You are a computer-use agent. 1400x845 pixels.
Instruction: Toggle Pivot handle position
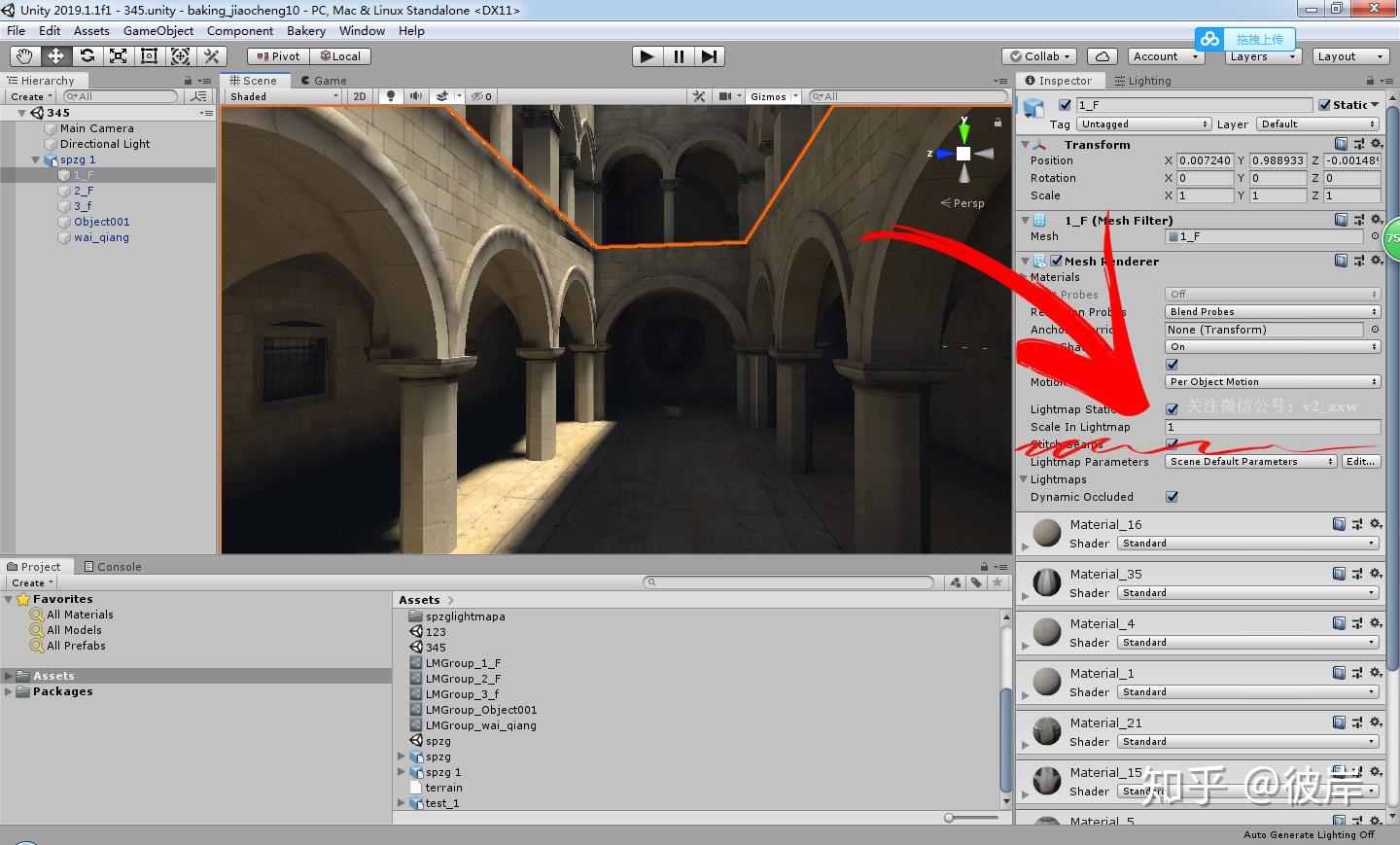coord(279,56)
